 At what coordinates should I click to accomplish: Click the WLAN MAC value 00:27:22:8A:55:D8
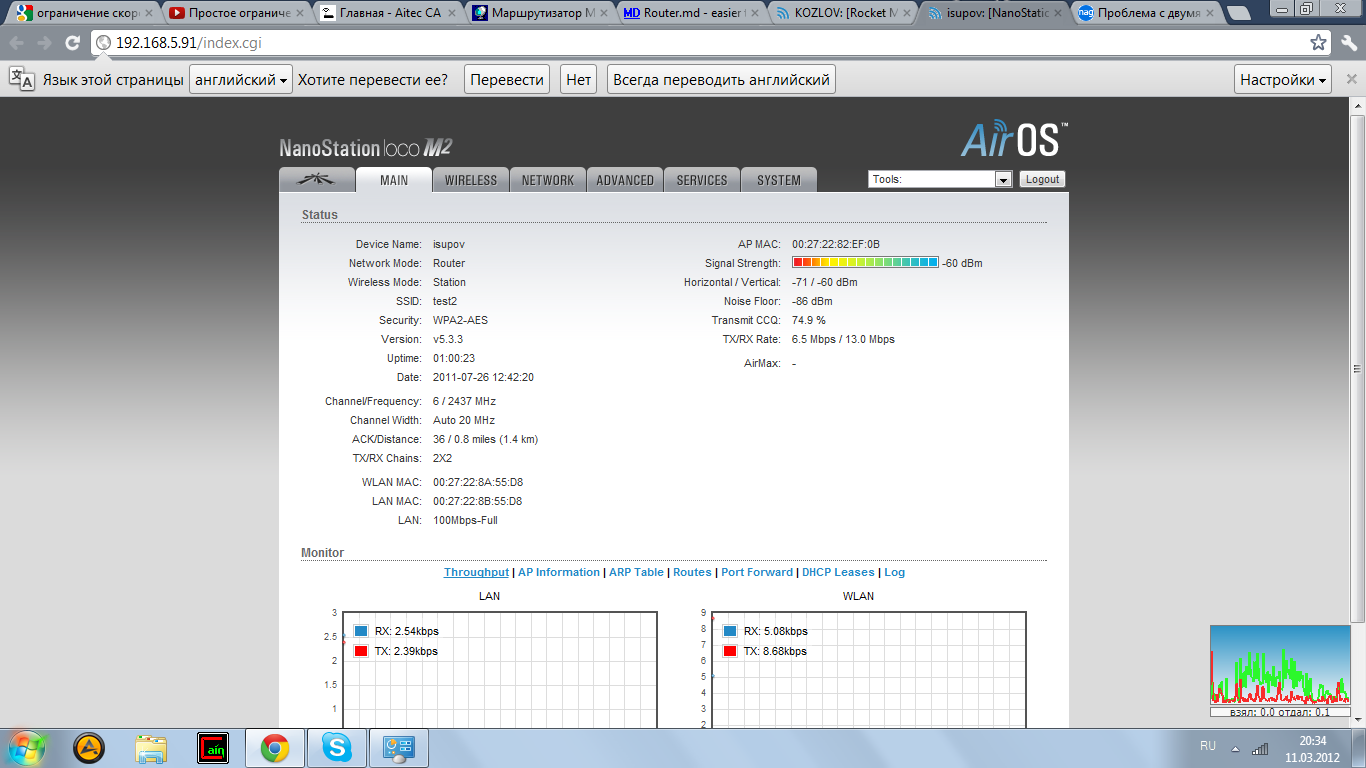(478, 482)
